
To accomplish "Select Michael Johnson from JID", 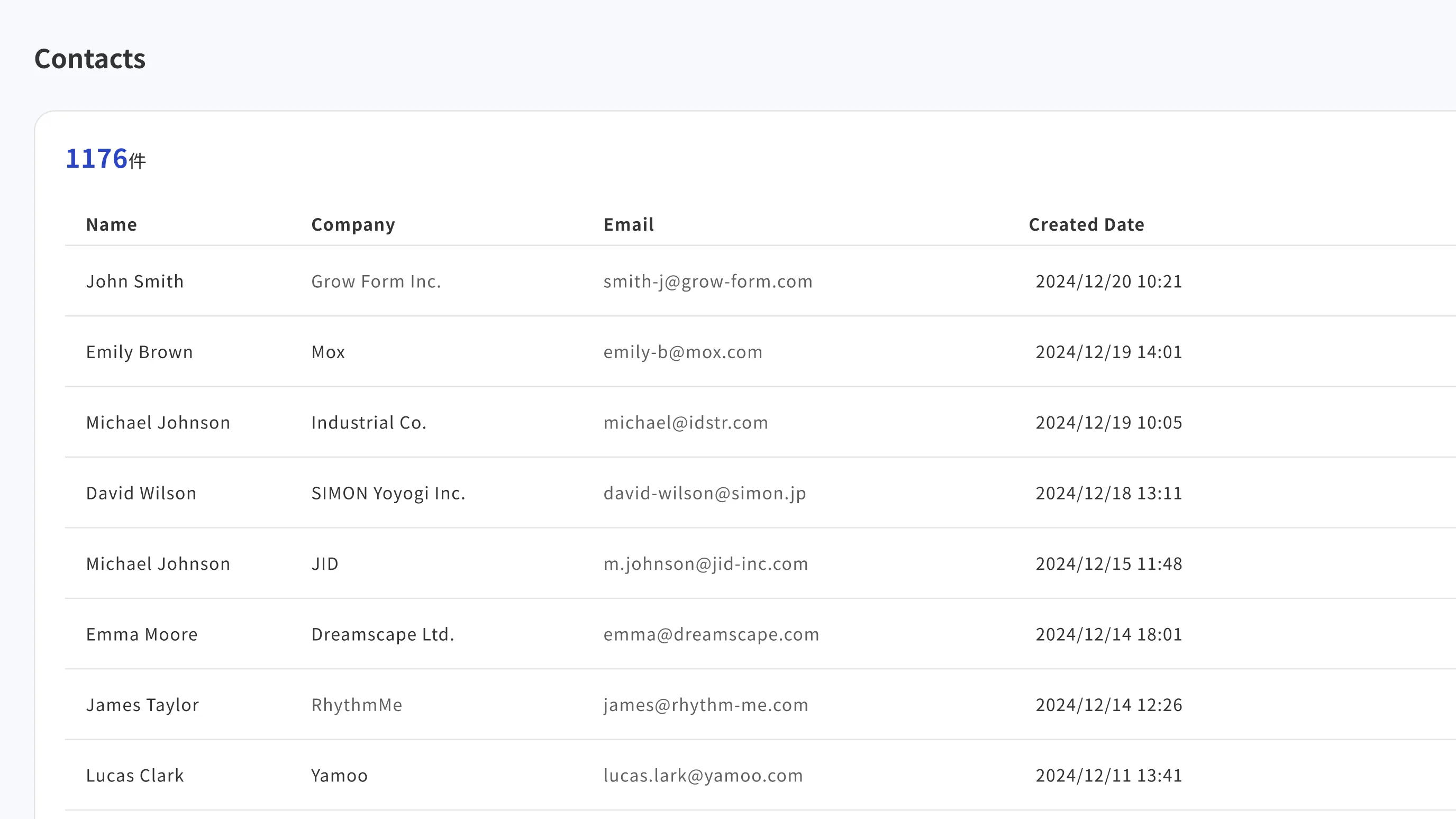I will 158,563.
